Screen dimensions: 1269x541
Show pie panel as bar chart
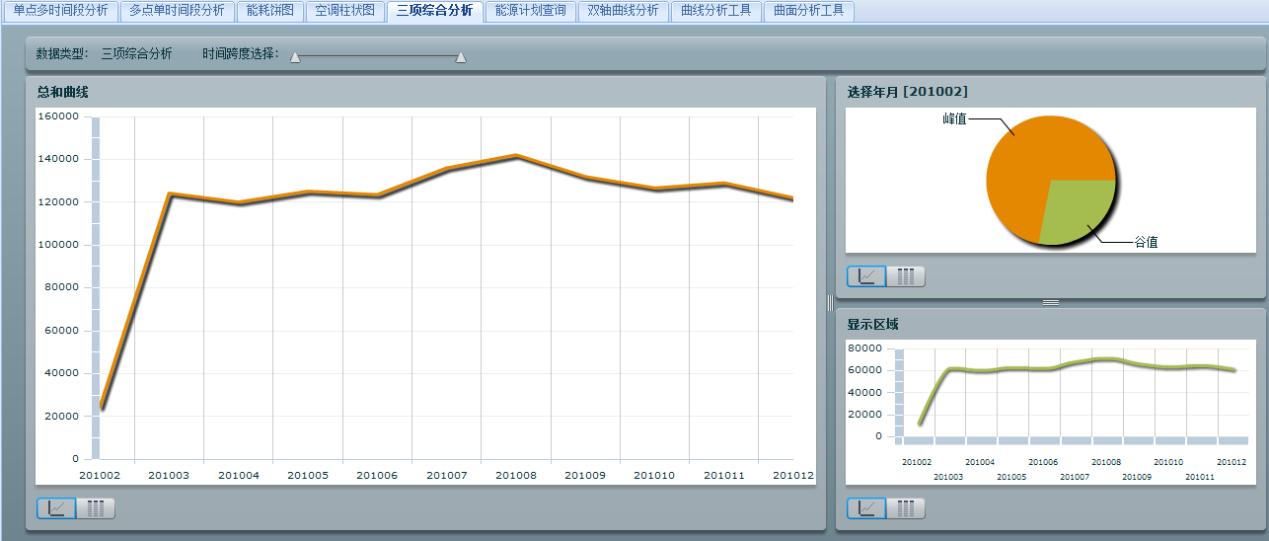(905, 276)
